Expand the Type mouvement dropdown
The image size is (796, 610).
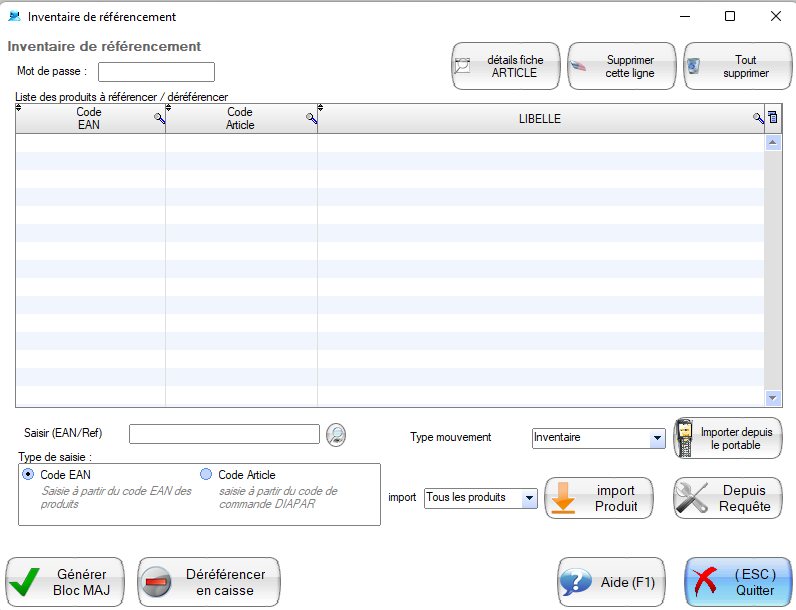(657, 438)
